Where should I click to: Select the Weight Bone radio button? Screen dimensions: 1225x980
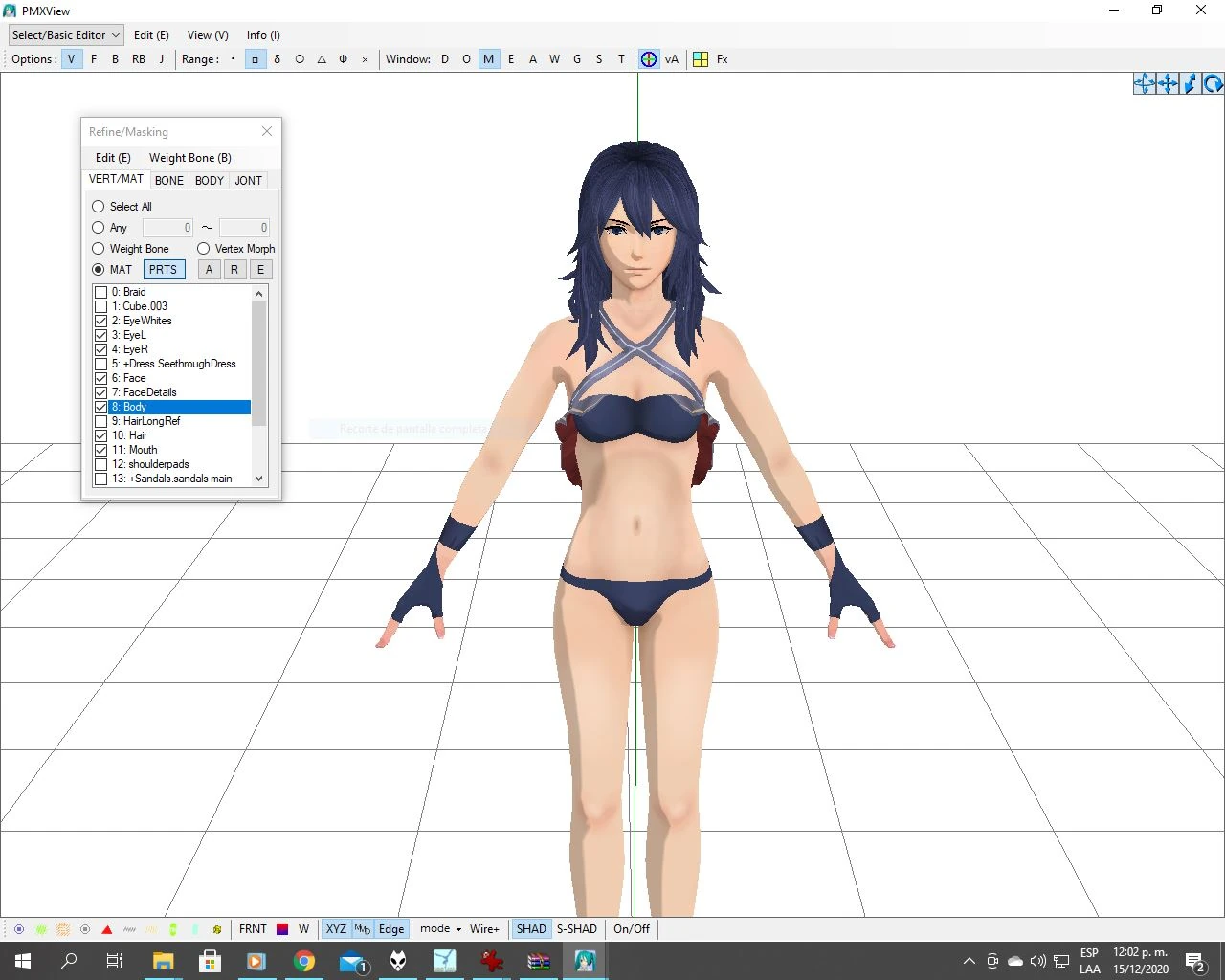(98, 249)
